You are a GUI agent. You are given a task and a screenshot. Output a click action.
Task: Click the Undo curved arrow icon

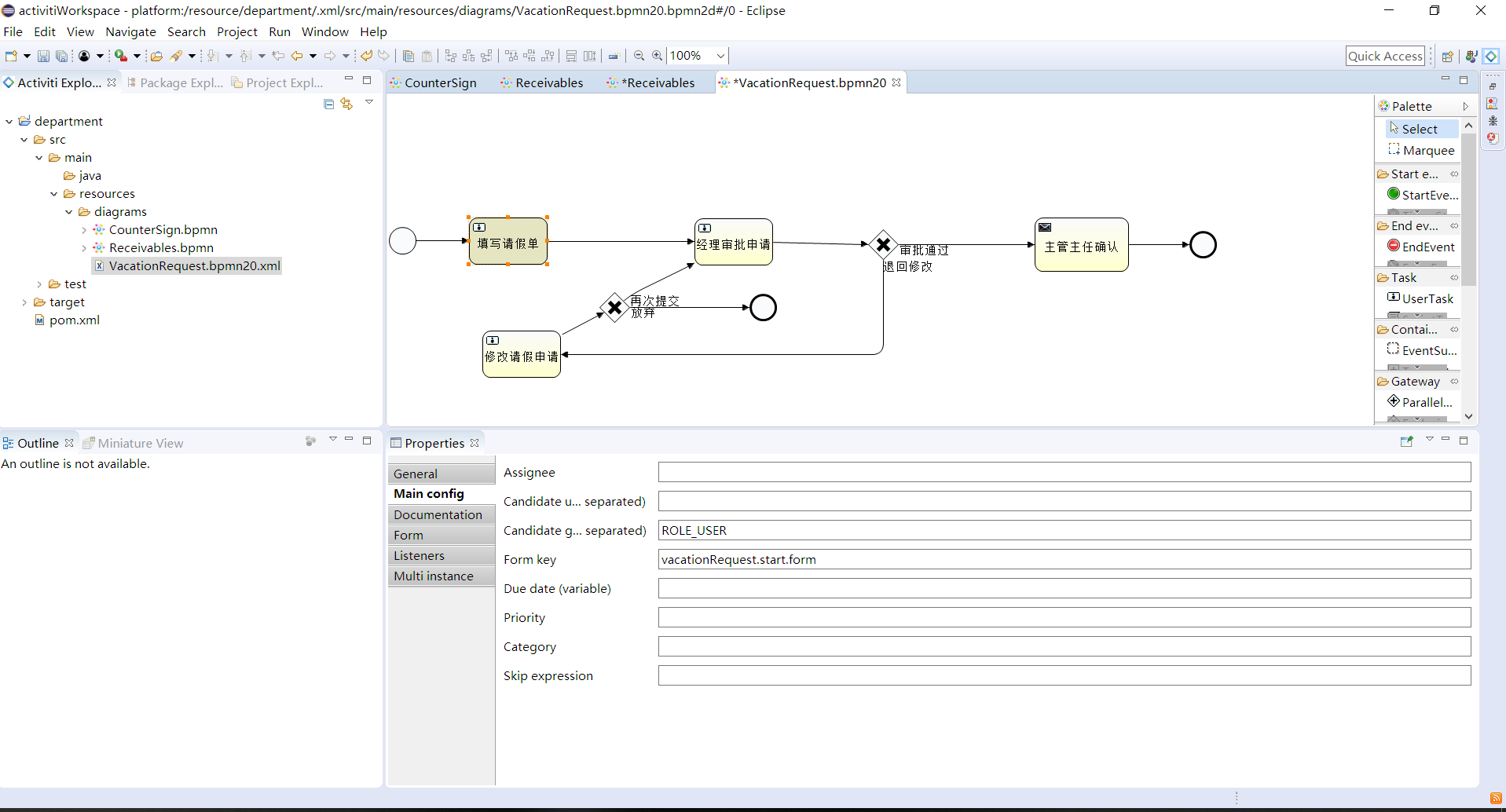pos(366,56)
